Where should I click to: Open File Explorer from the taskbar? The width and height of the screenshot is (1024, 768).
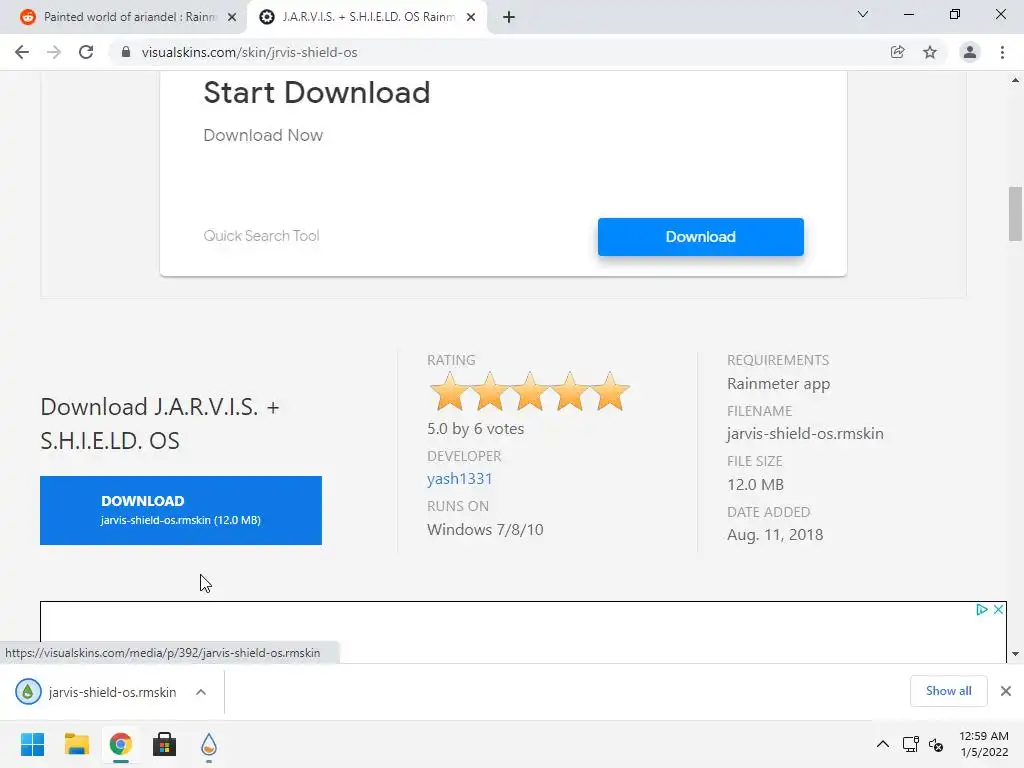(76, 744)
